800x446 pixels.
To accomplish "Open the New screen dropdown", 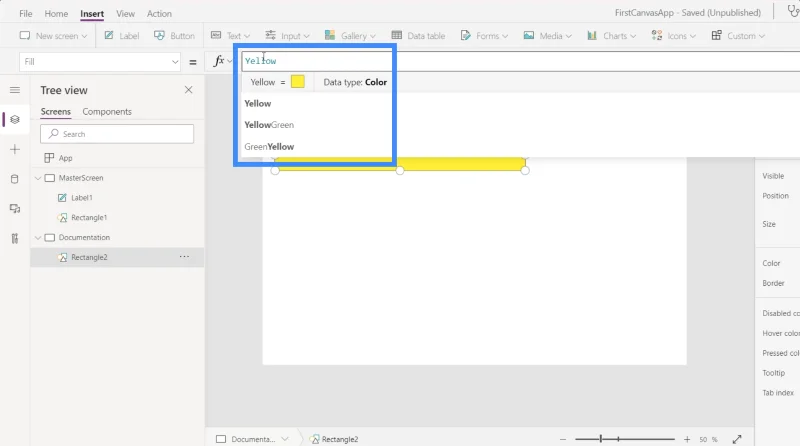I will pyautogui.click(x=53, y=36).
